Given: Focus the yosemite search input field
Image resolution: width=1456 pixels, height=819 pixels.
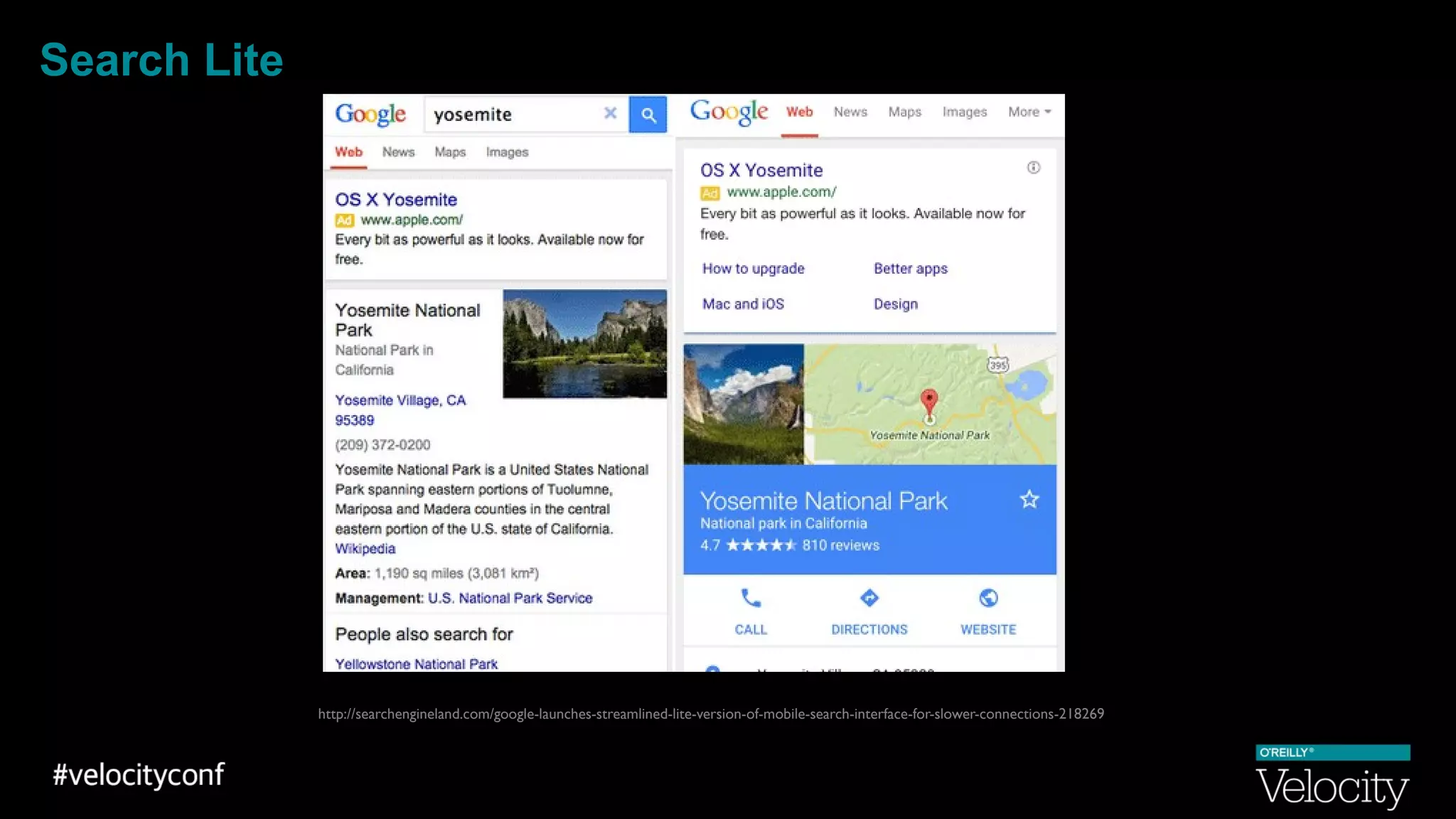Looking at the screenshot, I should 526,114.
